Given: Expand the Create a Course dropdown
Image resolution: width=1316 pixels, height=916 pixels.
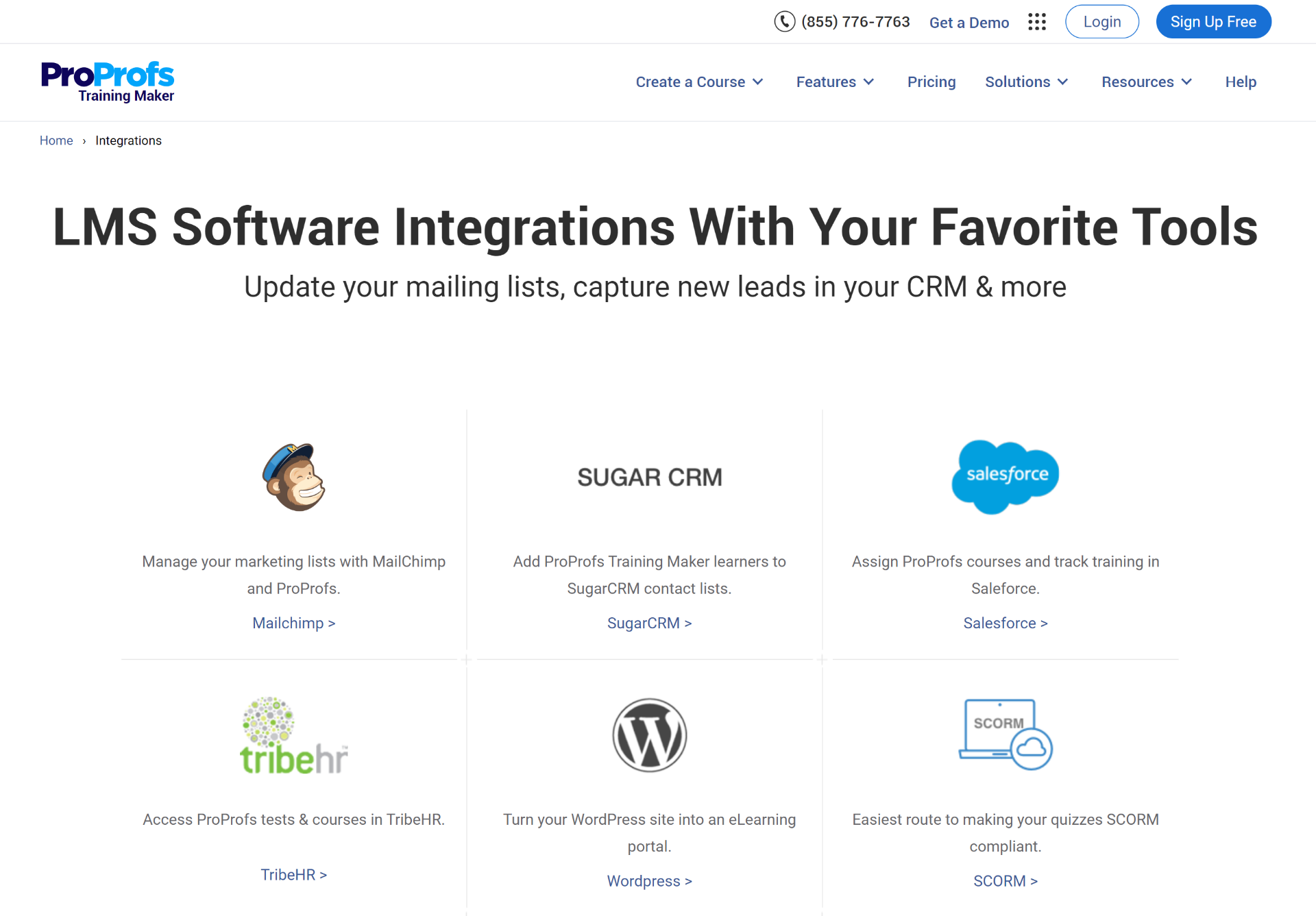Looking at the screenshot, I should (699, 82).
